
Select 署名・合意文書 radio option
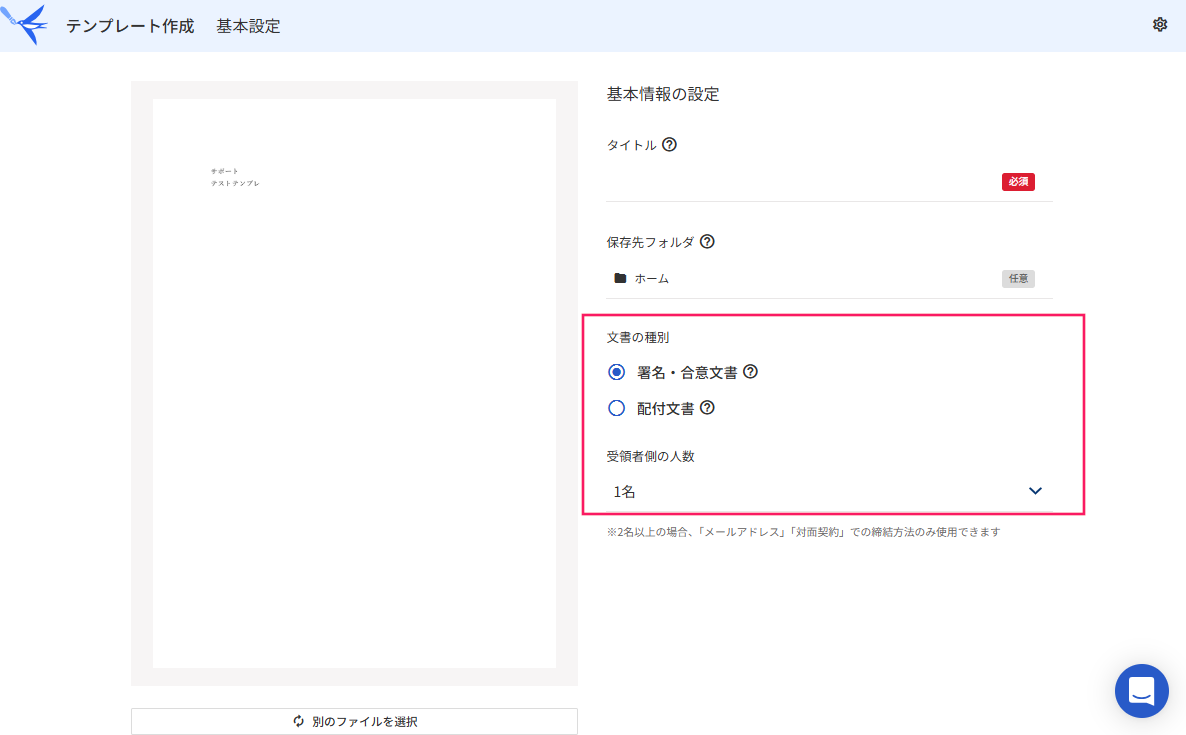[x=616, y=372]
